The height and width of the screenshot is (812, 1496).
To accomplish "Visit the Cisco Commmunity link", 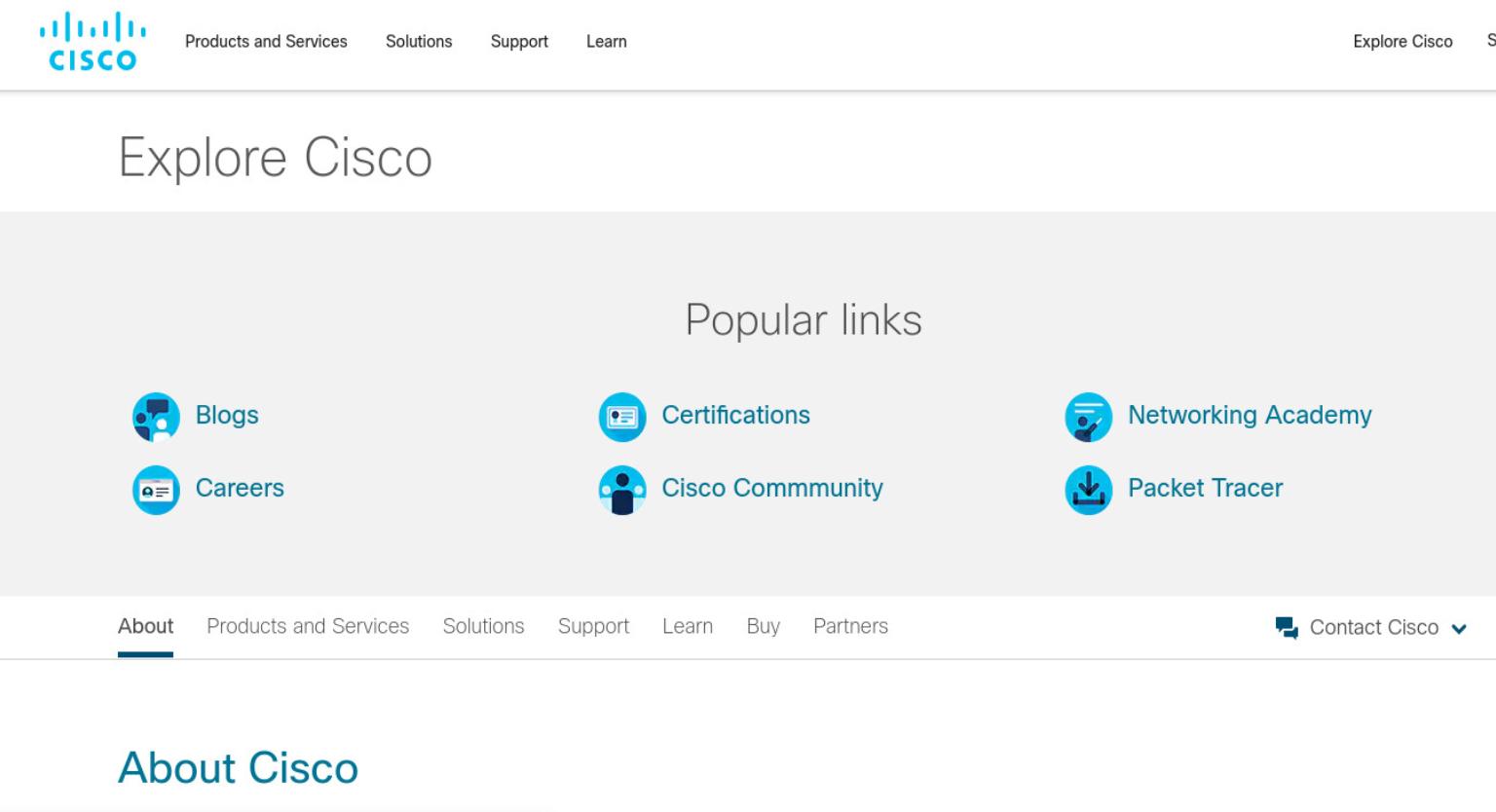I will tap(772, 488).
